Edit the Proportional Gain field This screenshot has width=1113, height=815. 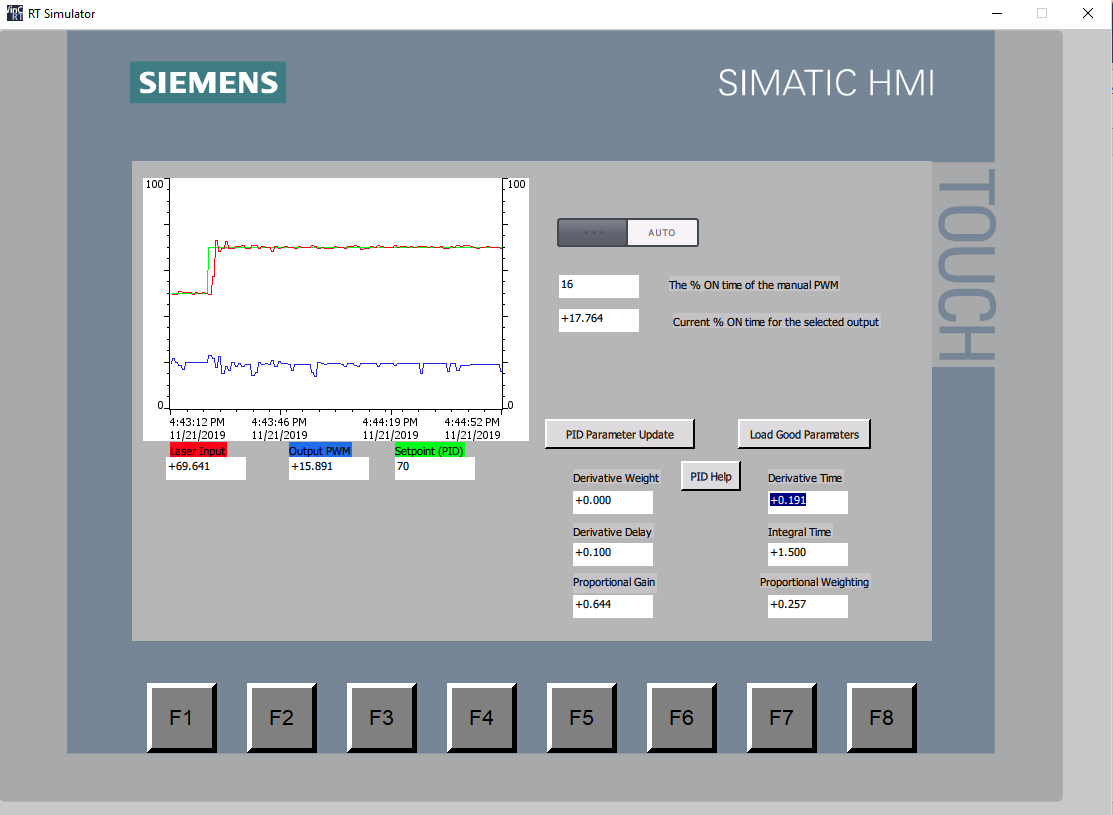(613, 606)
